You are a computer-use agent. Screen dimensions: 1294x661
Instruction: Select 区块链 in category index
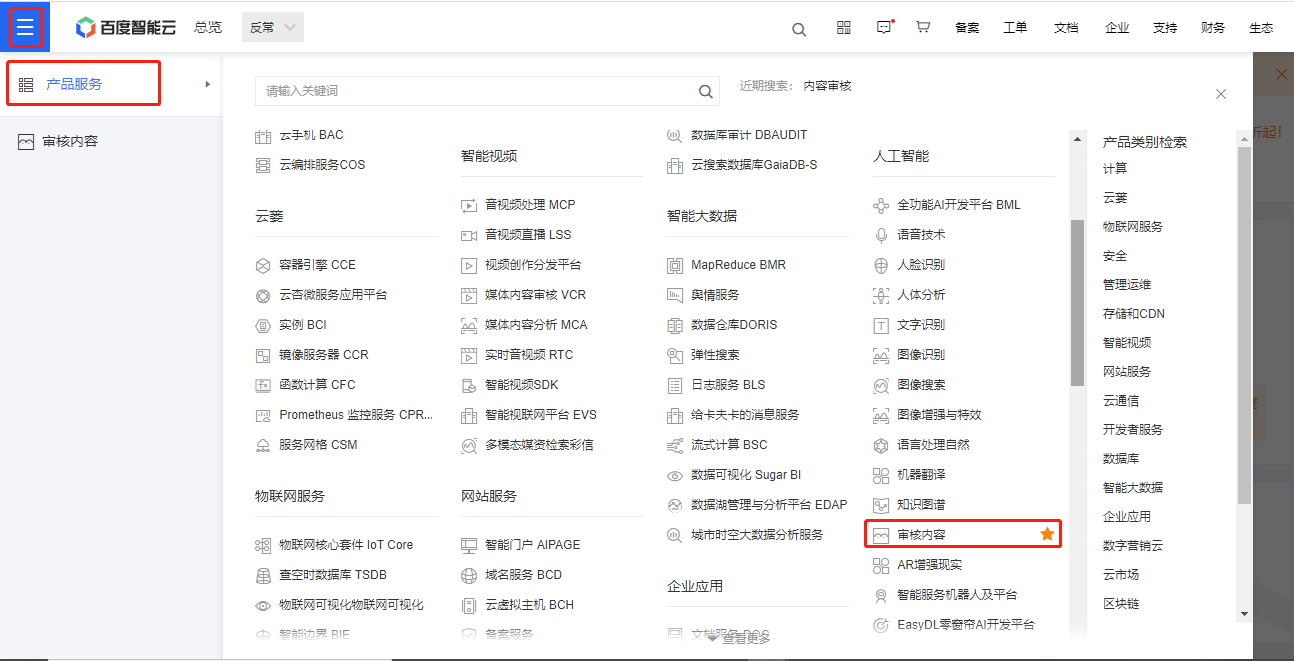point(1121,604)
